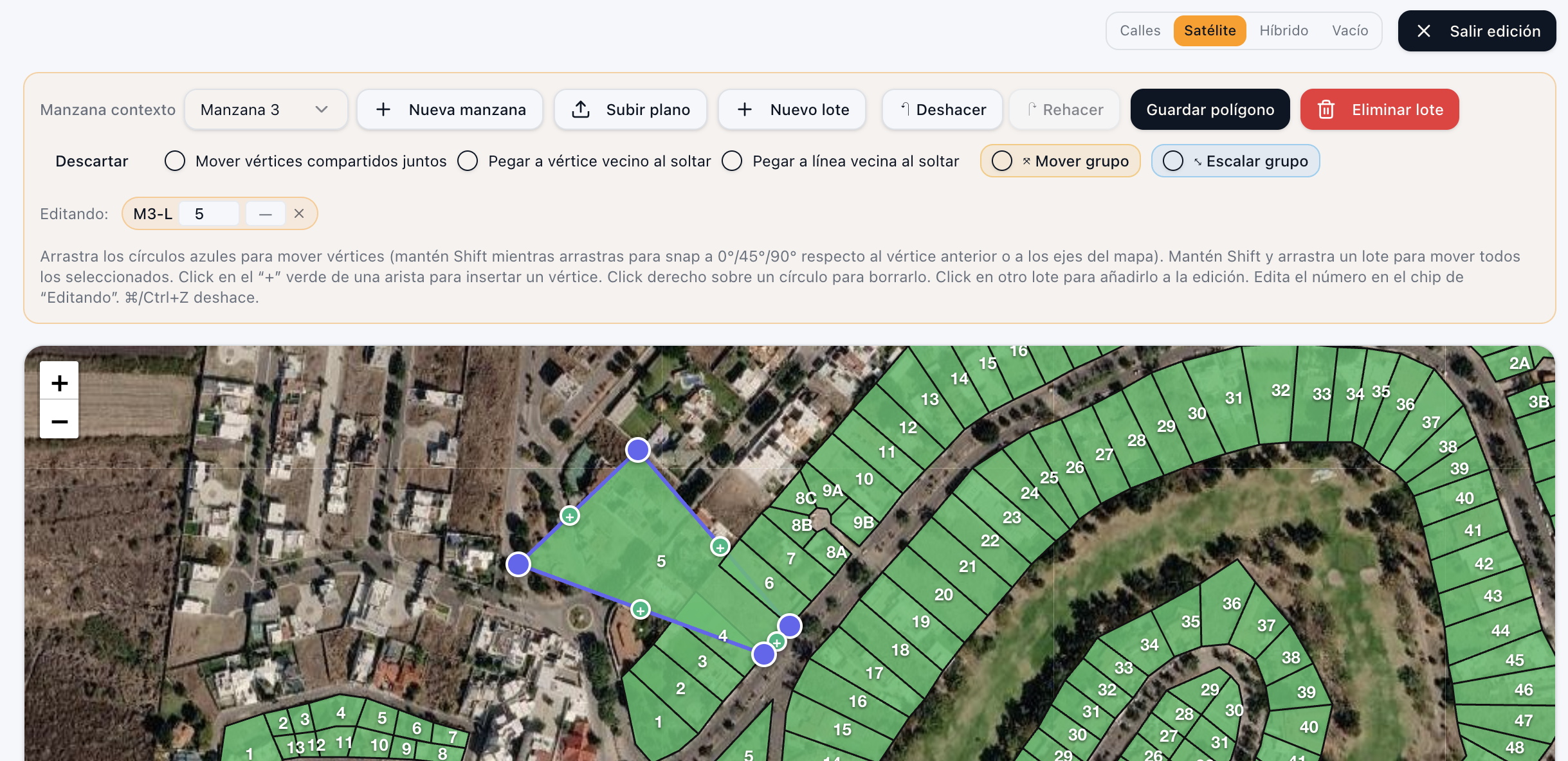The width and height of the screenshot is (1568, 761).
Task: Click the map zoom in plus icon
Action: point(59,382)
